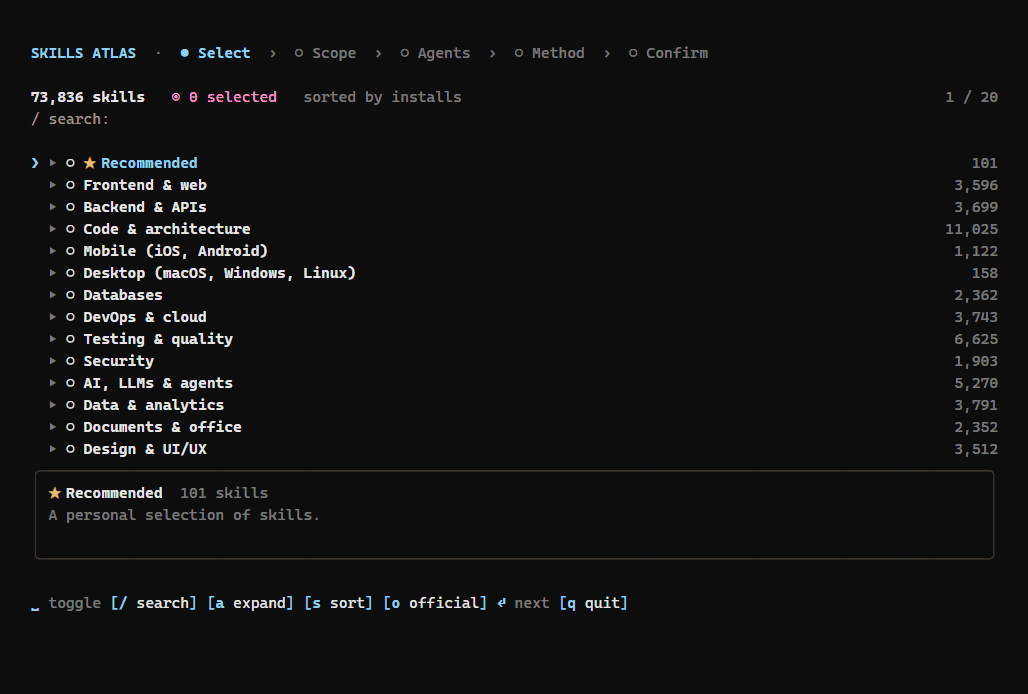This screenshot has height=694, width=1028.
Task: Click the 11,025 count for Code & architecture
Action: point(971,229)
